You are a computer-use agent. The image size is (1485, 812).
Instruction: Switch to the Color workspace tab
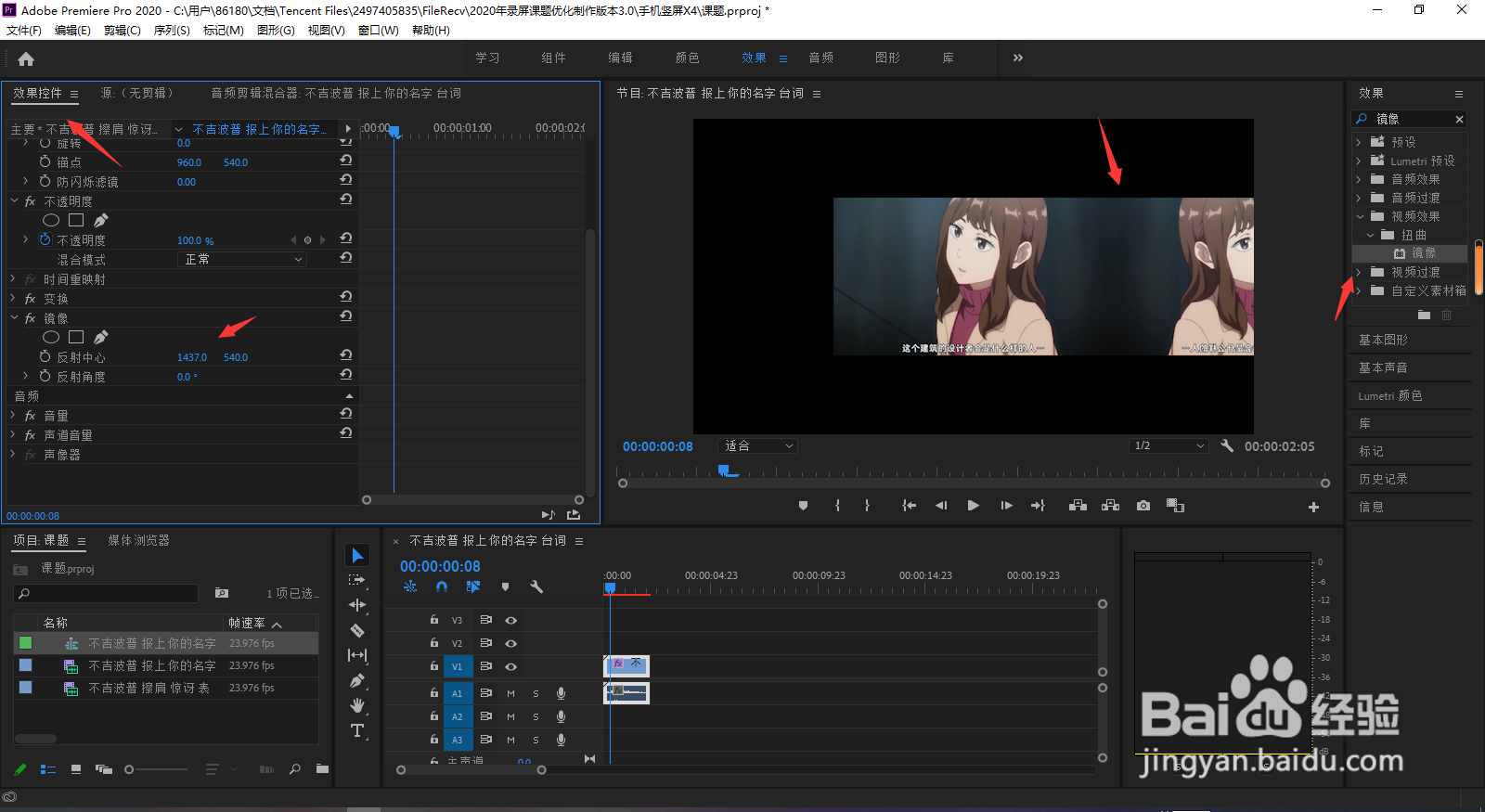pyautogui.click(x=688, y=58)
